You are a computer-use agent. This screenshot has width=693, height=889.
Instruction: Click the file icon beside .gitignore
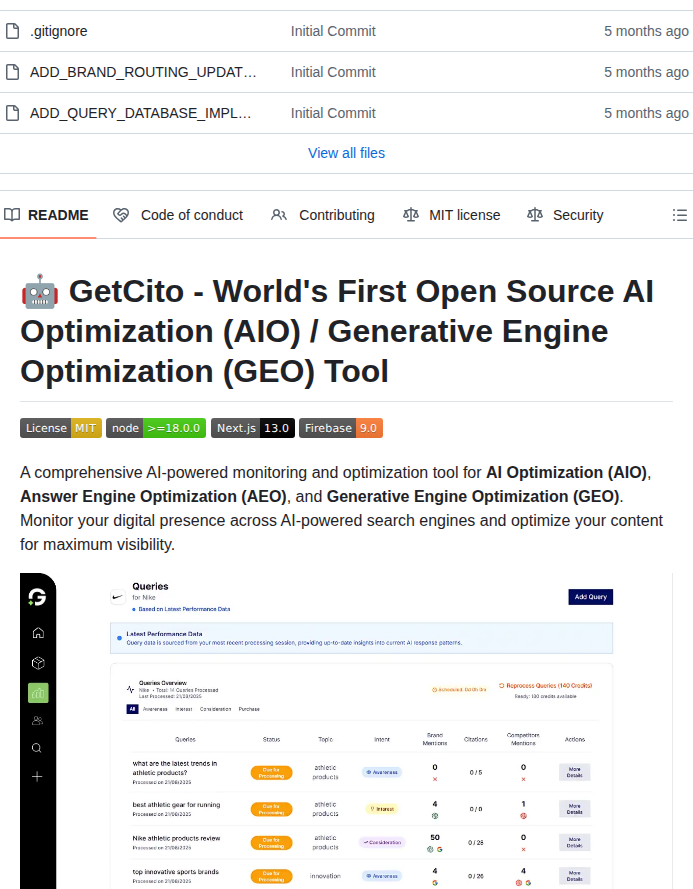click(12, 31)
